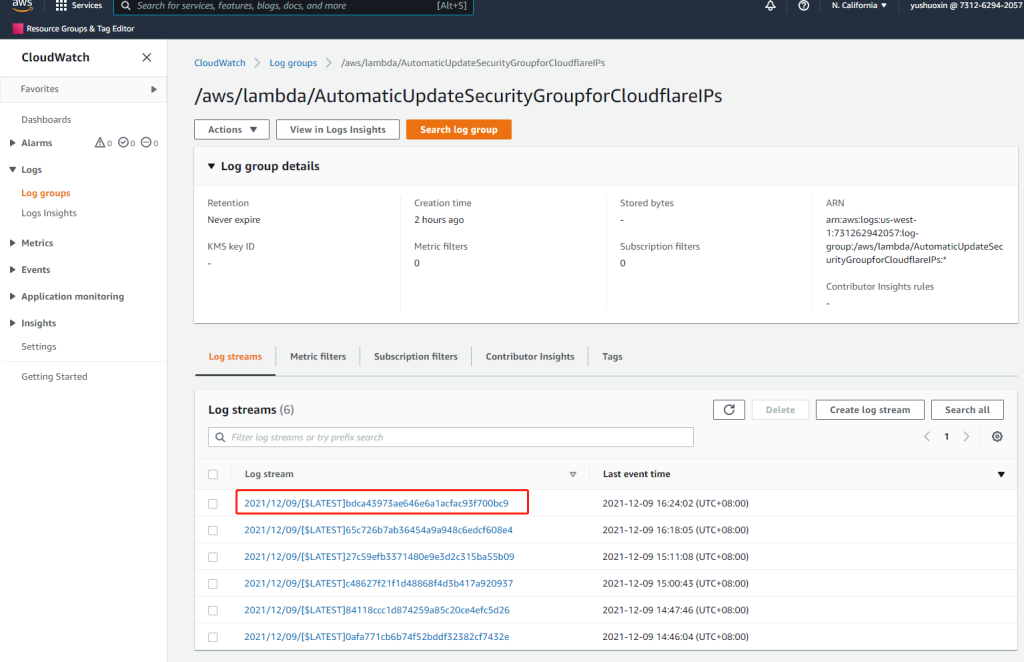
Task: Refresh the log streams list
Action: click(x=728, y=410)
